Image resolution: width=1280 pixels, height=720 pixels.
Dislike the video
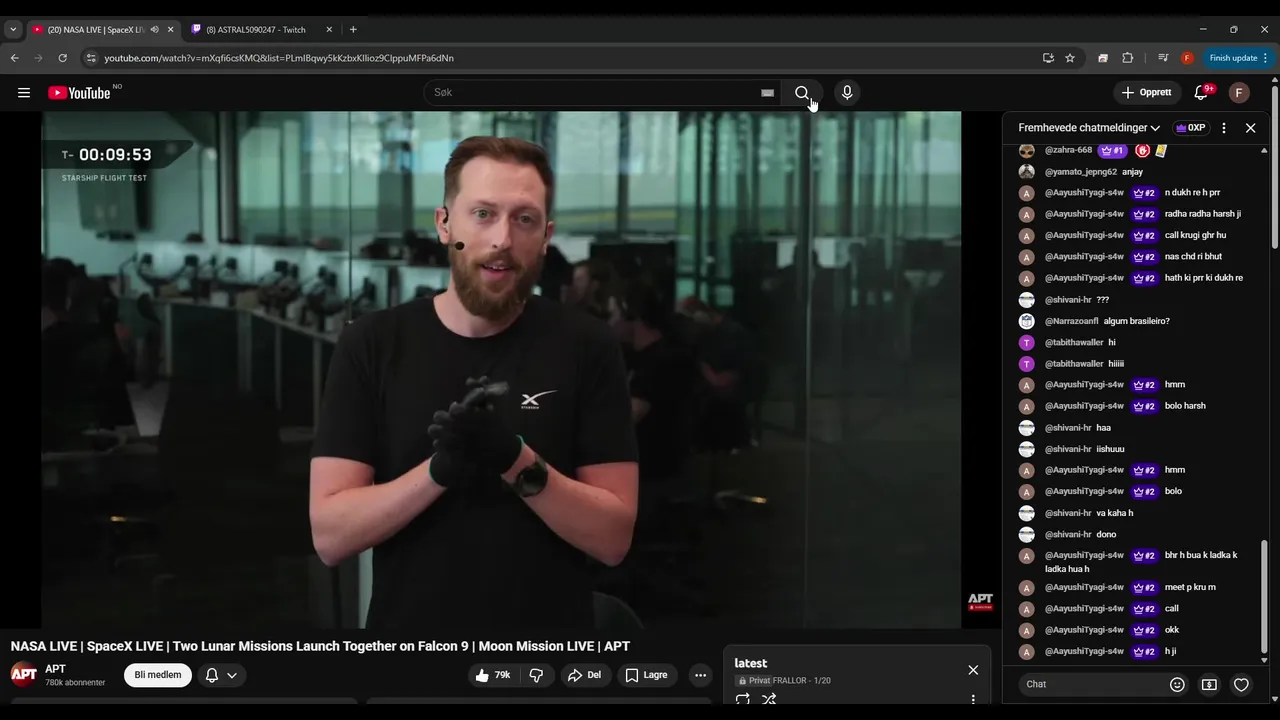(536, 675)
